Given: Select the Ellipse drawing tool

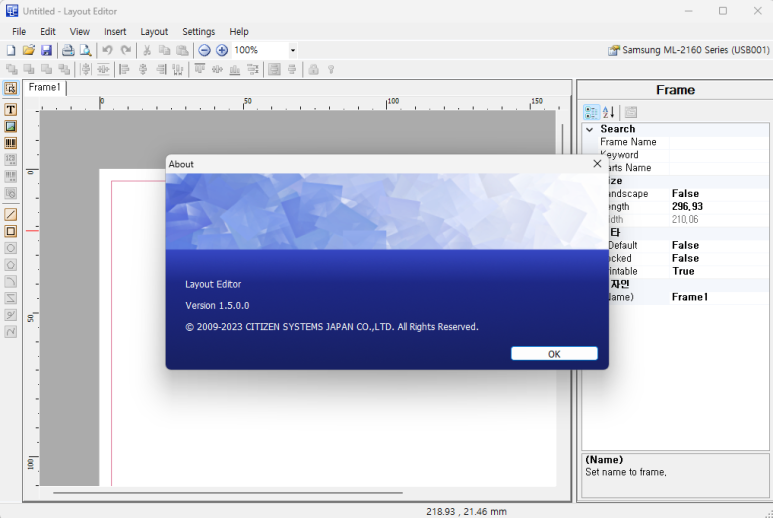Looking at the screenshot, I should 11,248.
